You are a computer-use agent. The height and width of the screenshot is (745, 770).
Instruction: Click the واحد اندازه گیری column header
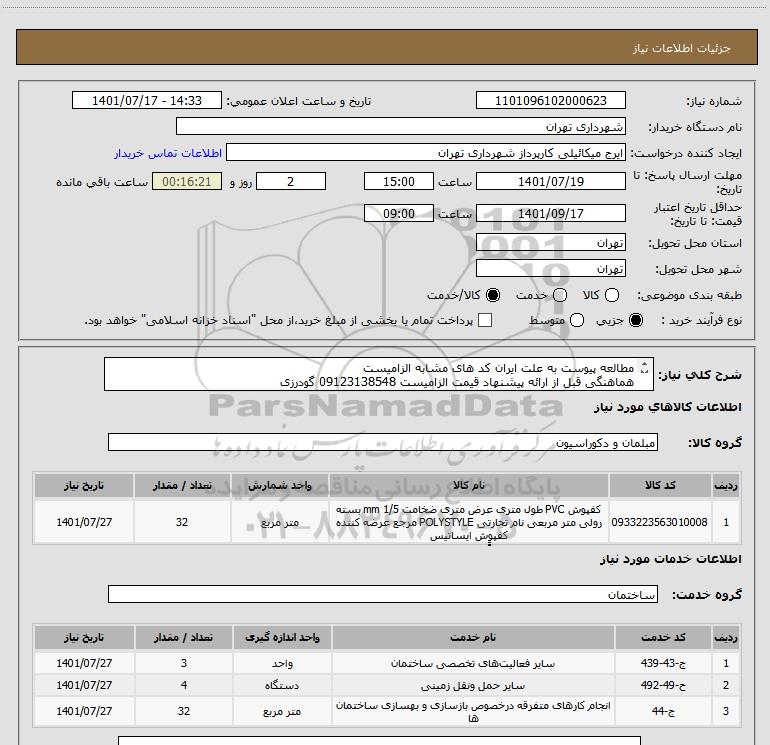[x=282, y=637]
